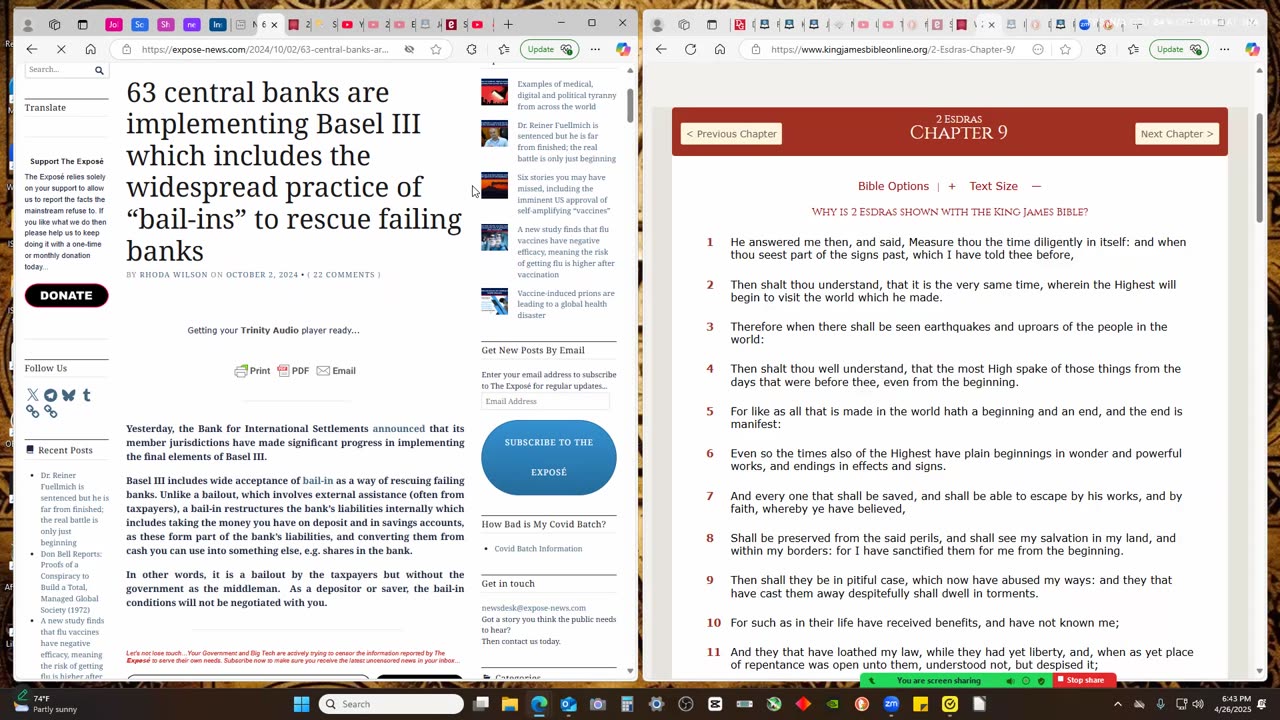Switch to the 'Jo' tab in left browser
This screenshot has width=1280, height=720.
(113, 24)
